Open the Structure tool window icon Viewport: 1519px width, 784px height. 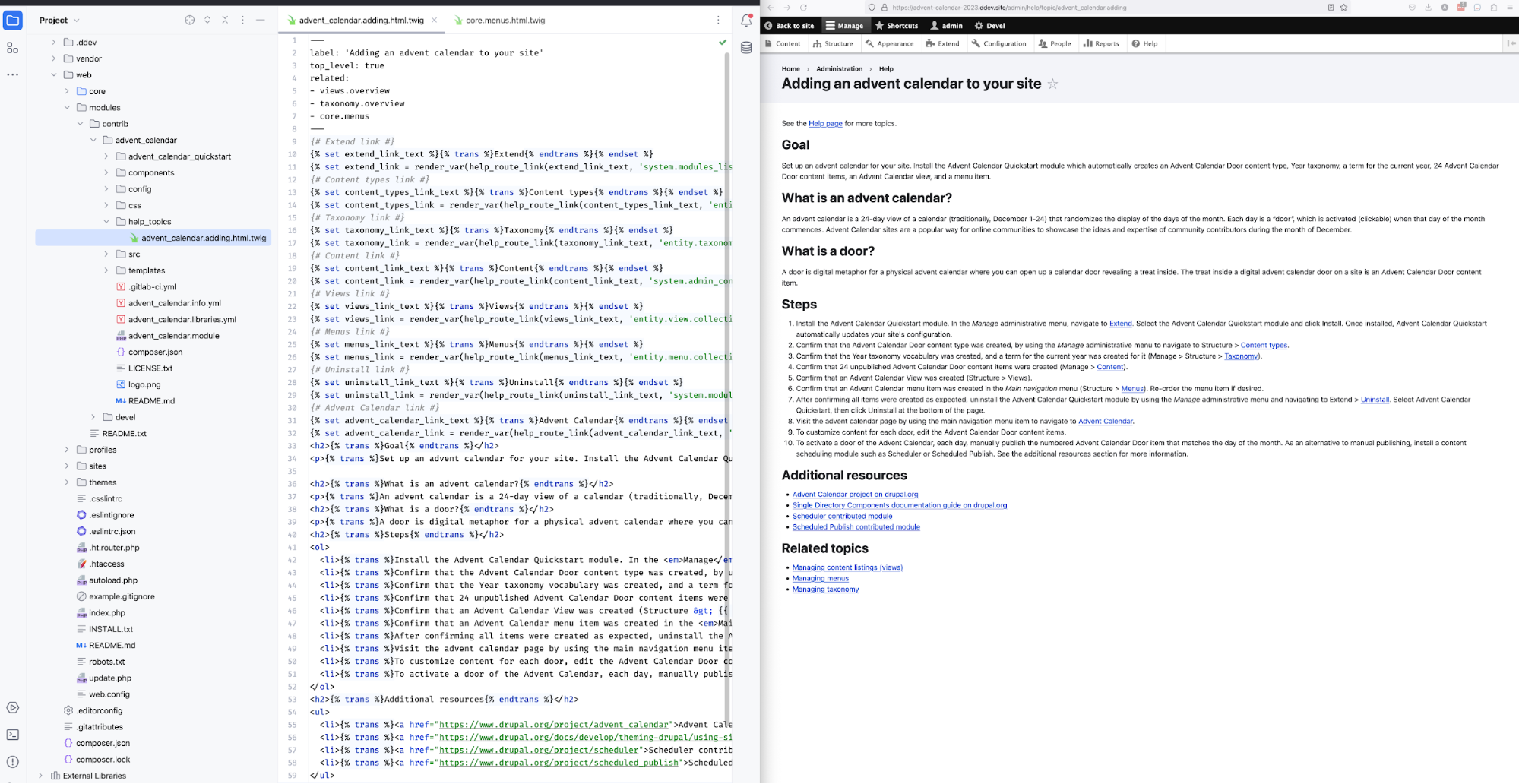pyautogui.click(x=12, y=48)
